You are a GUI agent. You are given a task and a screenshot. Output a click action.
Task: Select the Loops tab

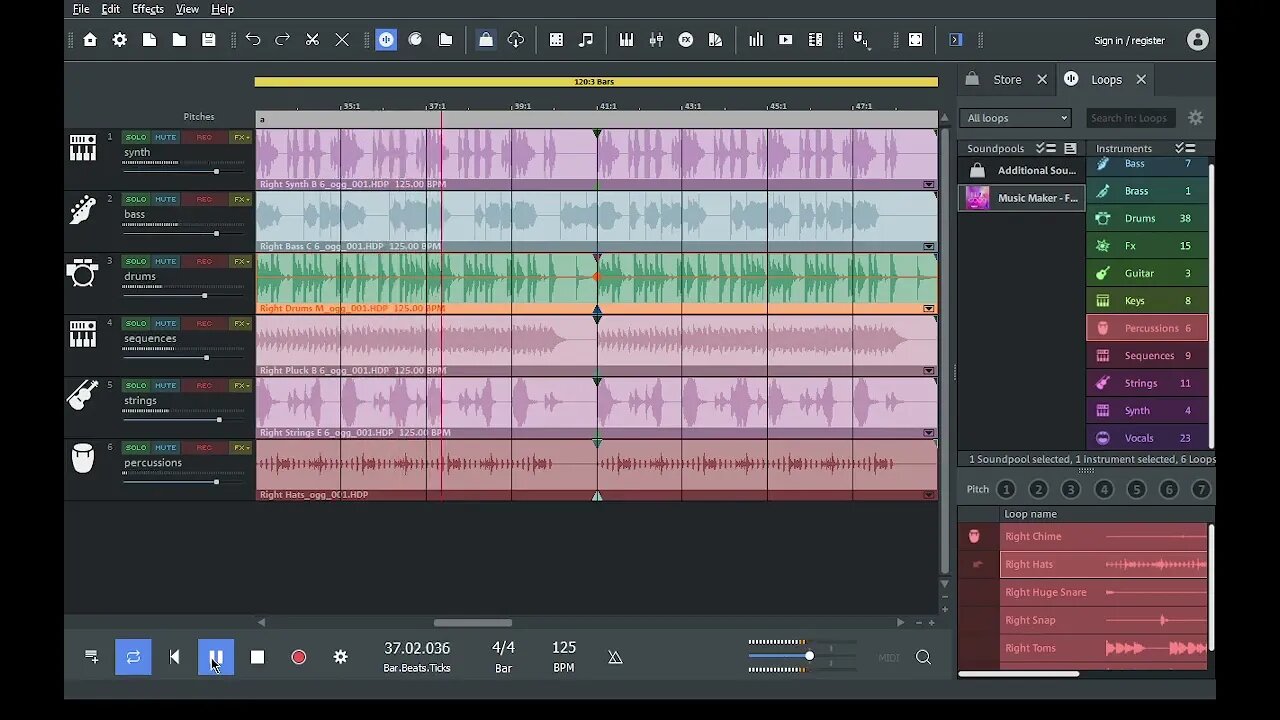point(1106,80)
